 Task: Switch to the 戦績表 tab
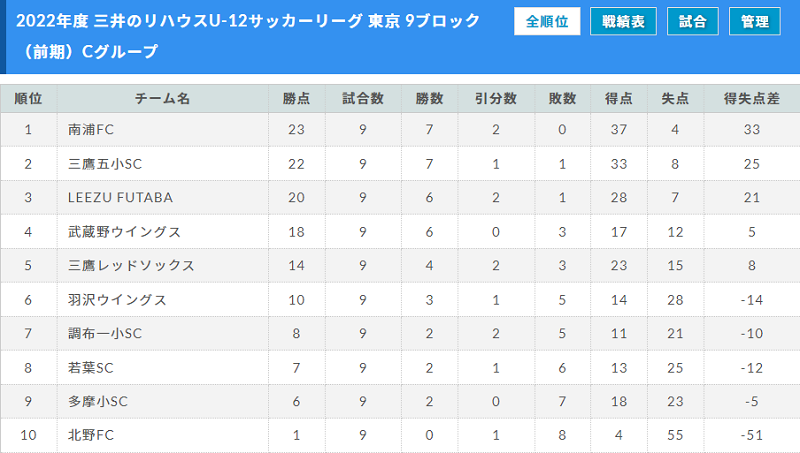(x=623, y=21)
